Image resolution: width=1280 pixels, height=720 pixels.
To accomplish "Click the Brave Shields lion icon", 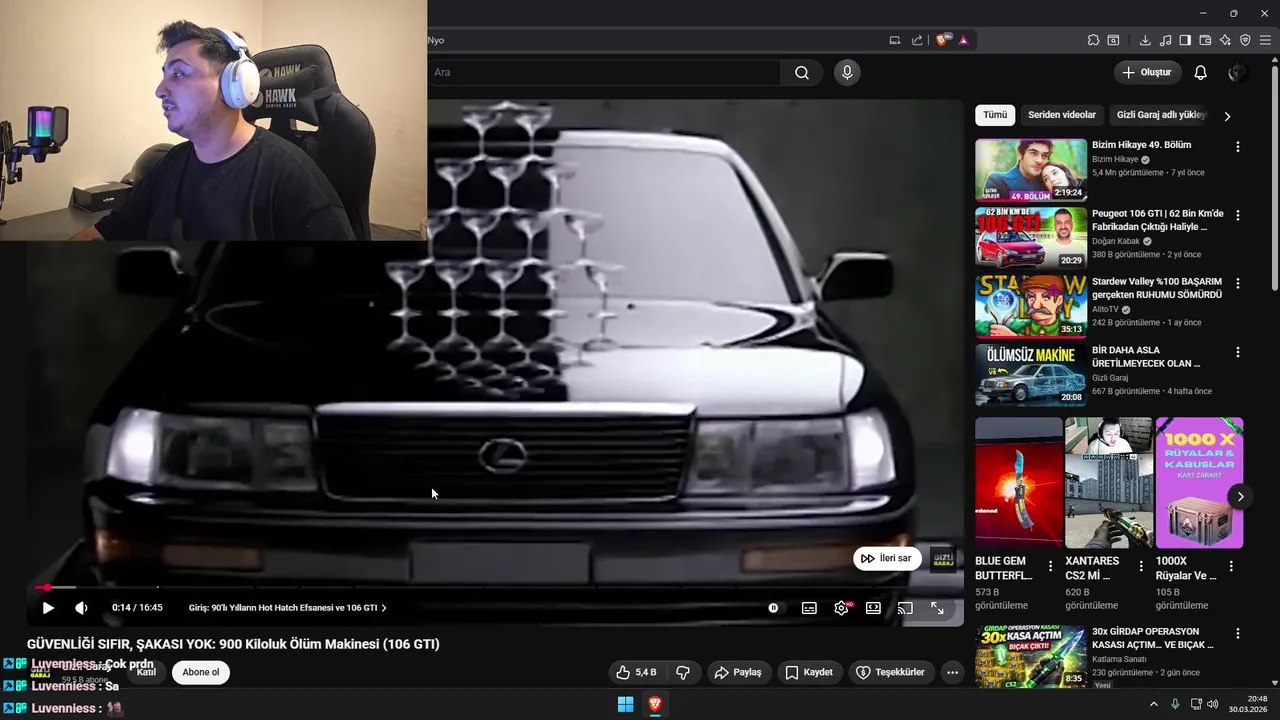I will click(942, 40).
